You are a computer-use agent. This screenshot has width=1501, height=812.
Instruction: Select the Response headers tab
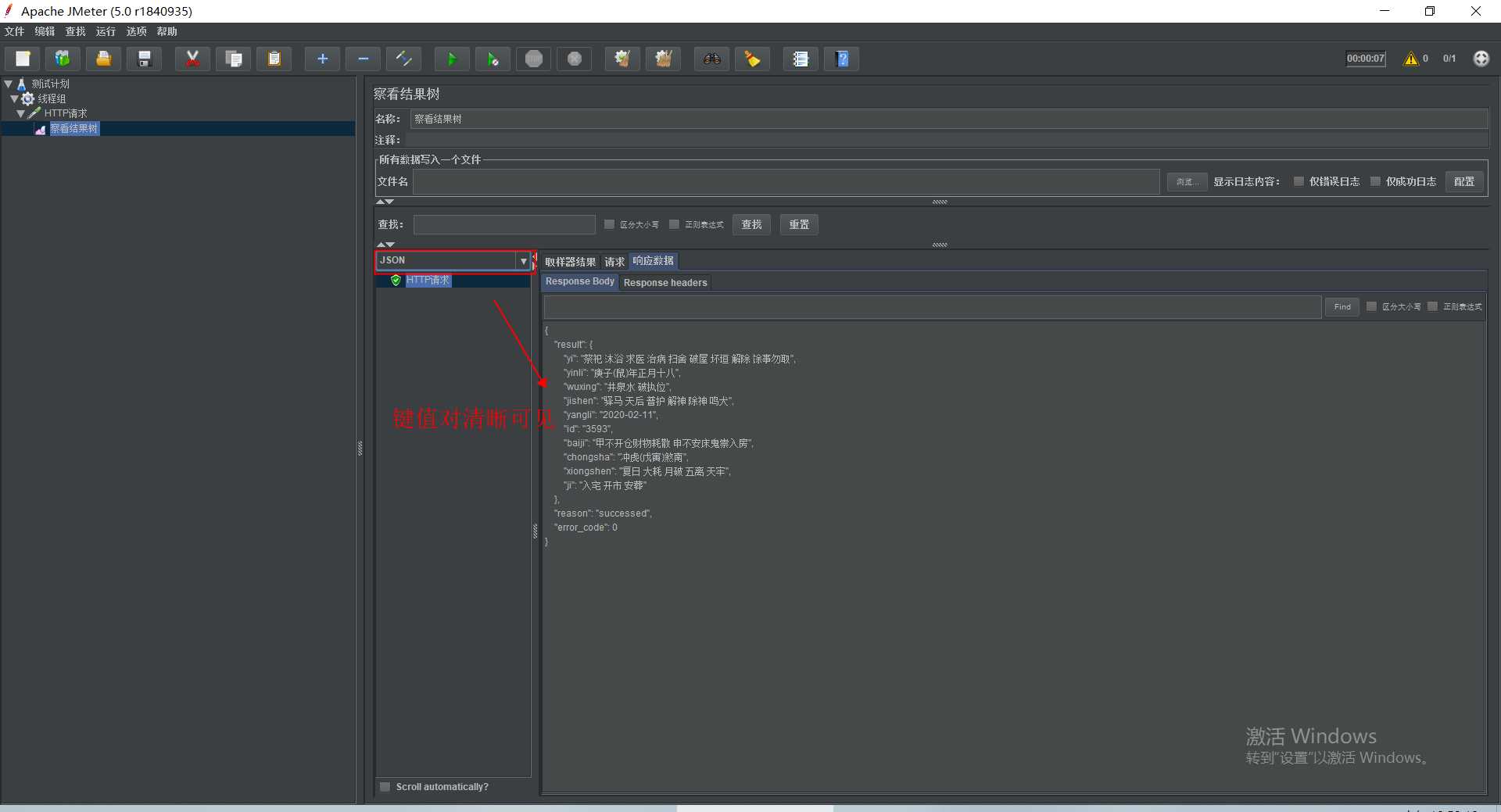click(665, 282)
